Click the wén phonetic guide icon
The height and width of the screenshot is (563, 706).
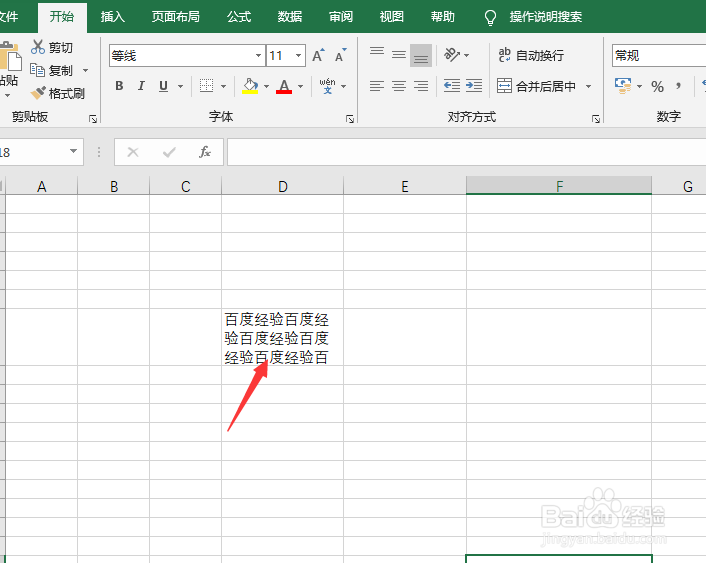327,86
